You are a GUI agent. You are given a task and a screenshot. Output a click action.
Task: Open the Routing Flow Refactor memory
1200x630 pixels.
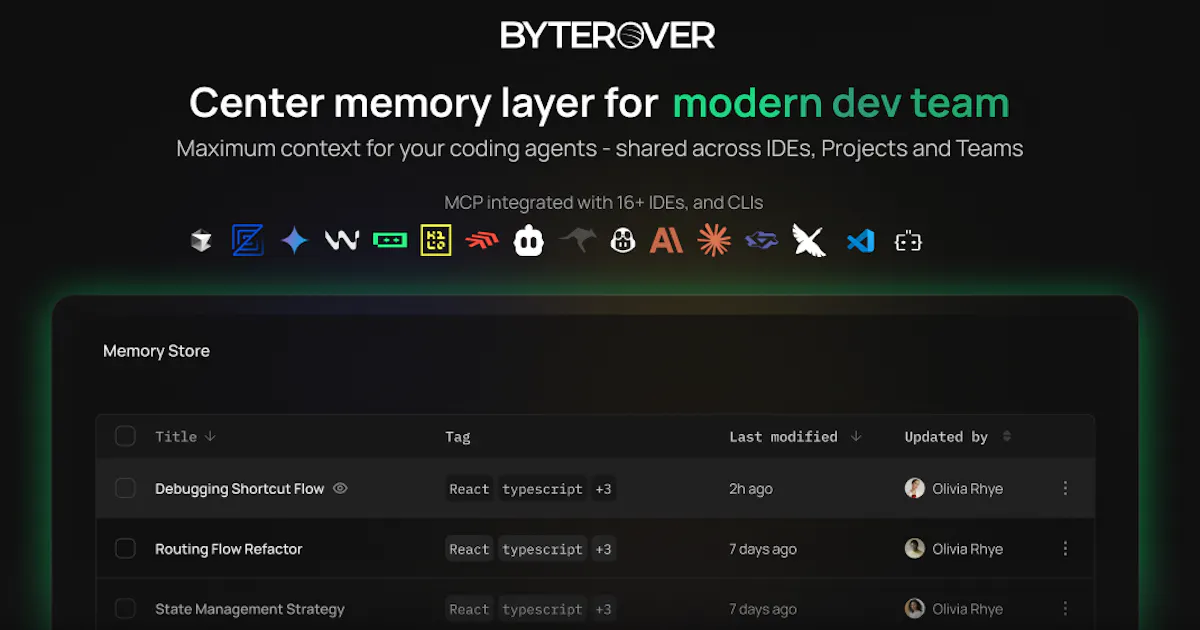point(228,549)
